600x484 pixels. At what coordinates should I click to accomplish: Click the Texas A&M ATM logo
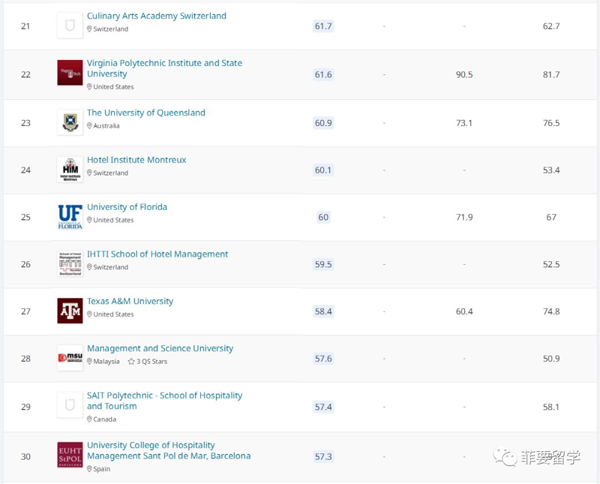click(x=70, y=311)
